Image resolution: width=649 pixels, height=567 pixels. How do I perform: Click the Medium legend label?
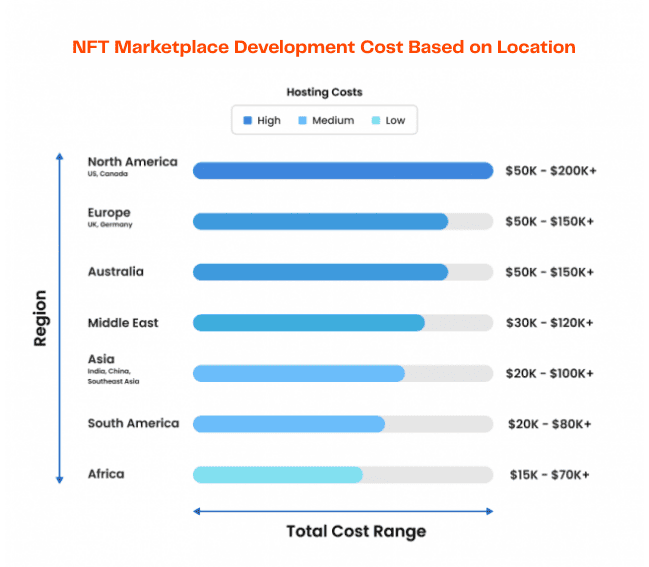[333, 120]
